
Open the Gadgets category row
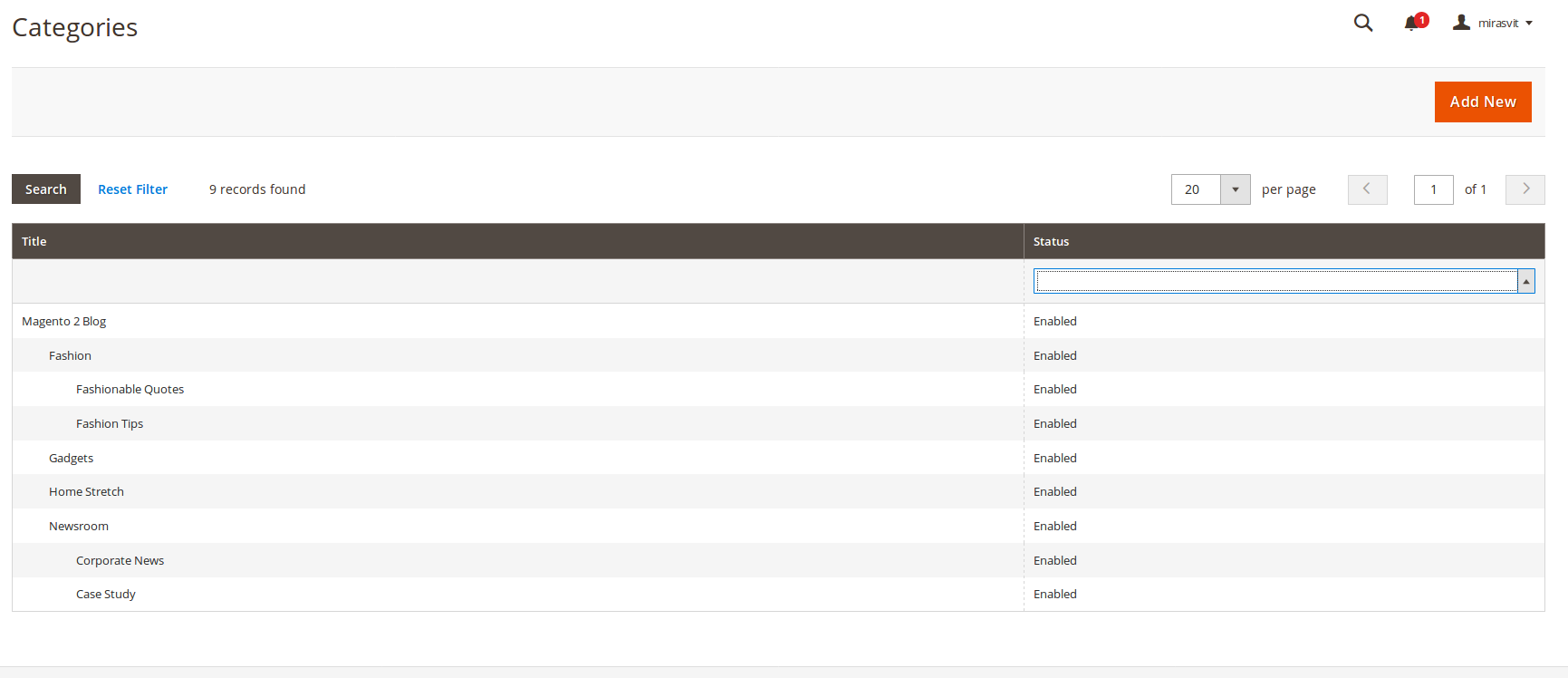click(x=72, y=459)
